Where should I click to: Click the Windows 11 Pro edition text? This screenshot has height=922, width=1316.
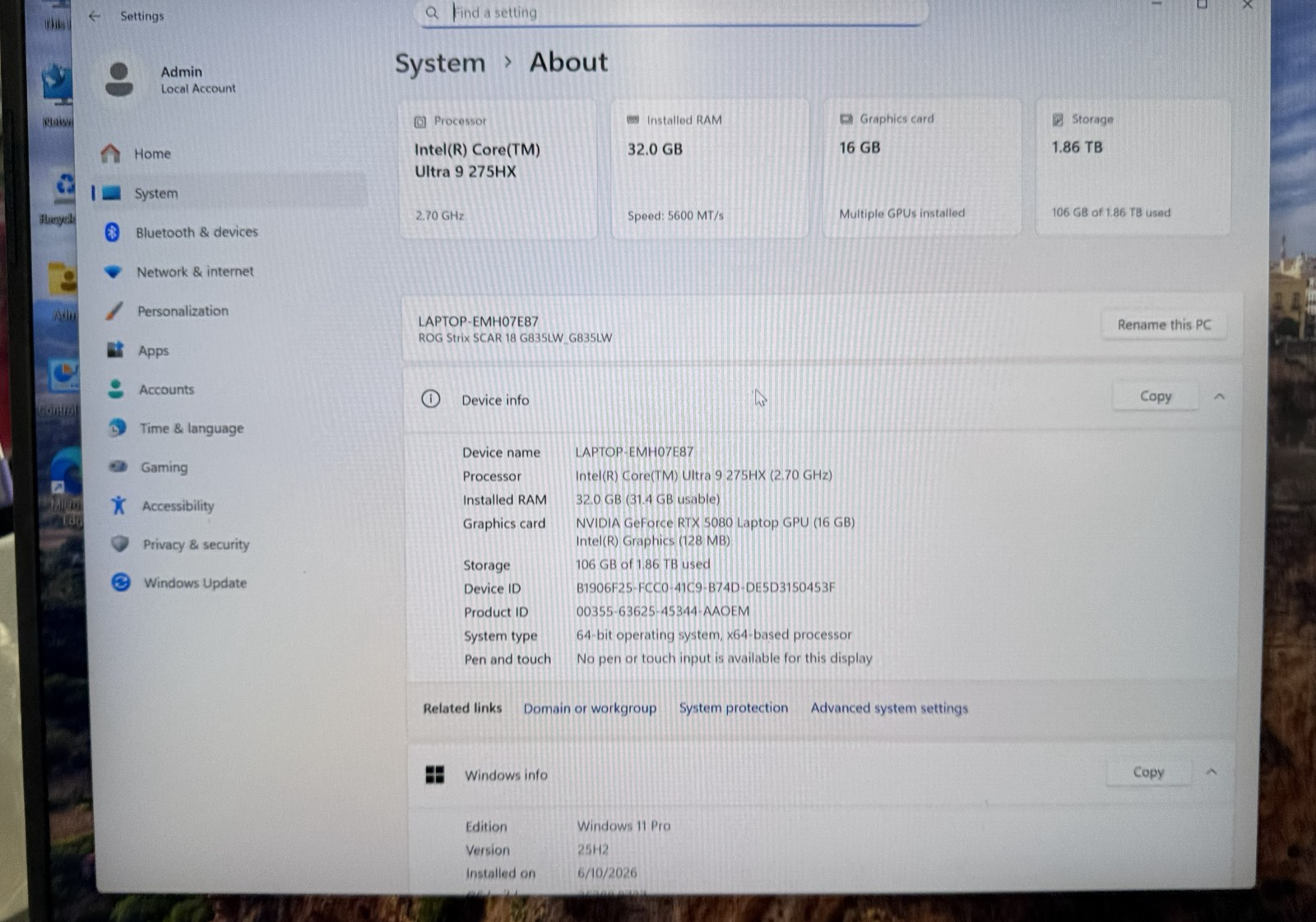(x=623, y=825)
